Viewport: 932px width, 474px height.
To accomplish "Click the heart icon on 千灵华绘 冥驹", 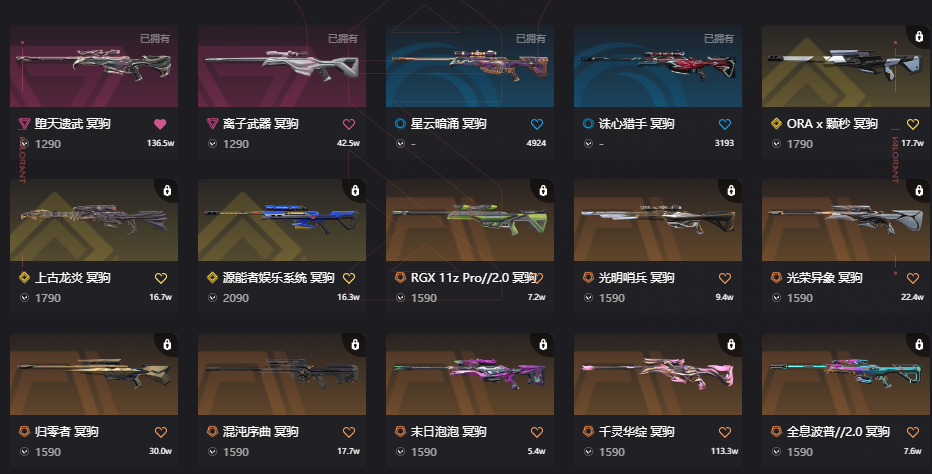I will tap(725, 432).
